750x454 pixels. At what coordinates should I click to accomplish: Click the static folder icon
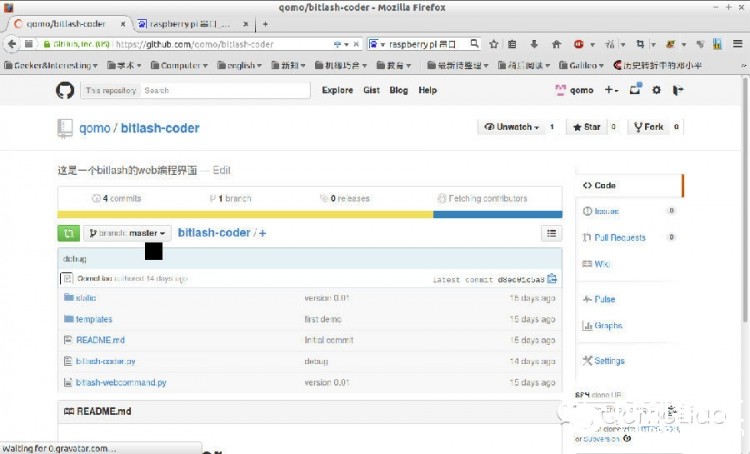pos(69,298)
